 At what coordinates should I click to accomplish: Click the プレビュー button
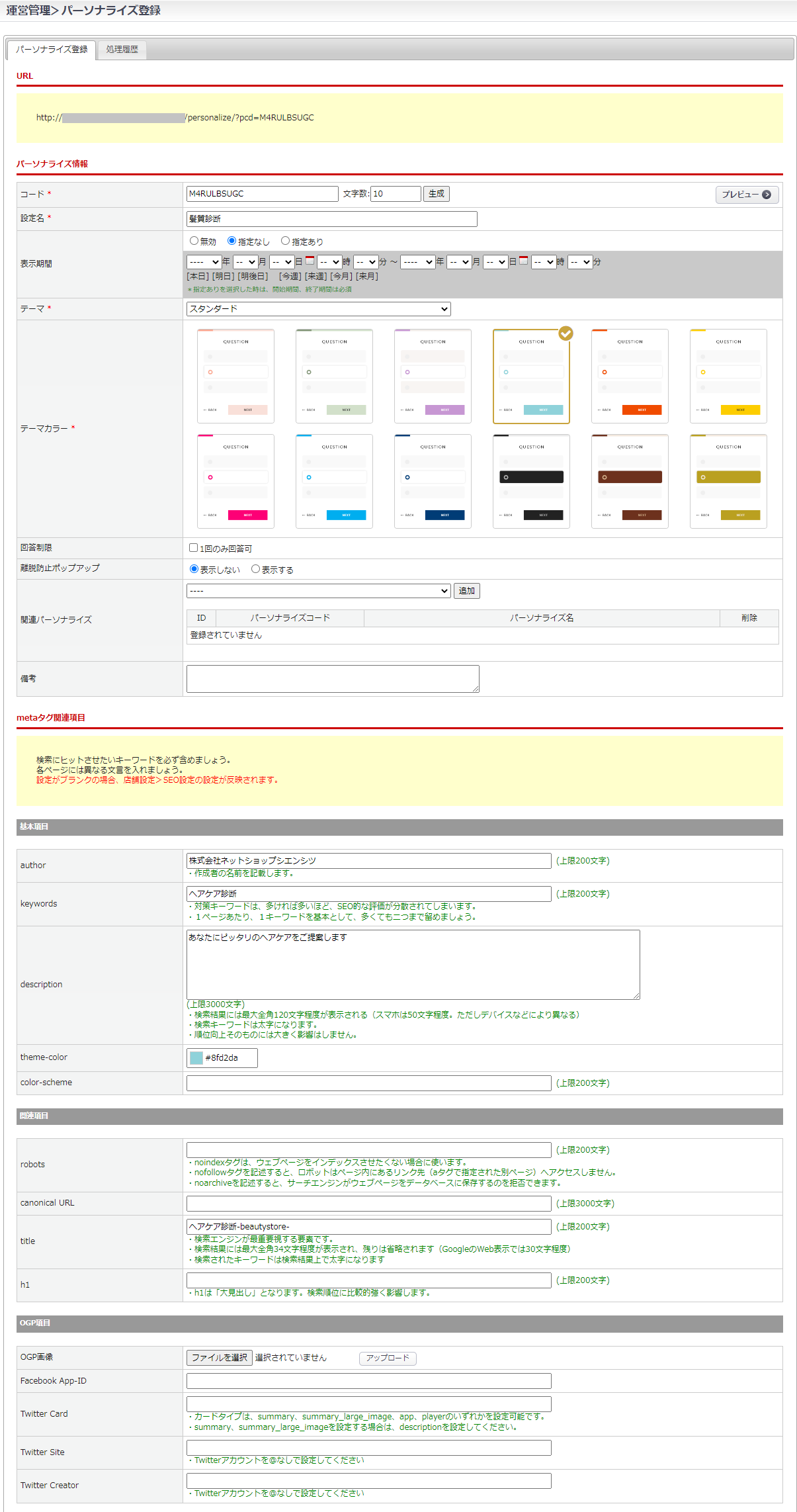747,195
